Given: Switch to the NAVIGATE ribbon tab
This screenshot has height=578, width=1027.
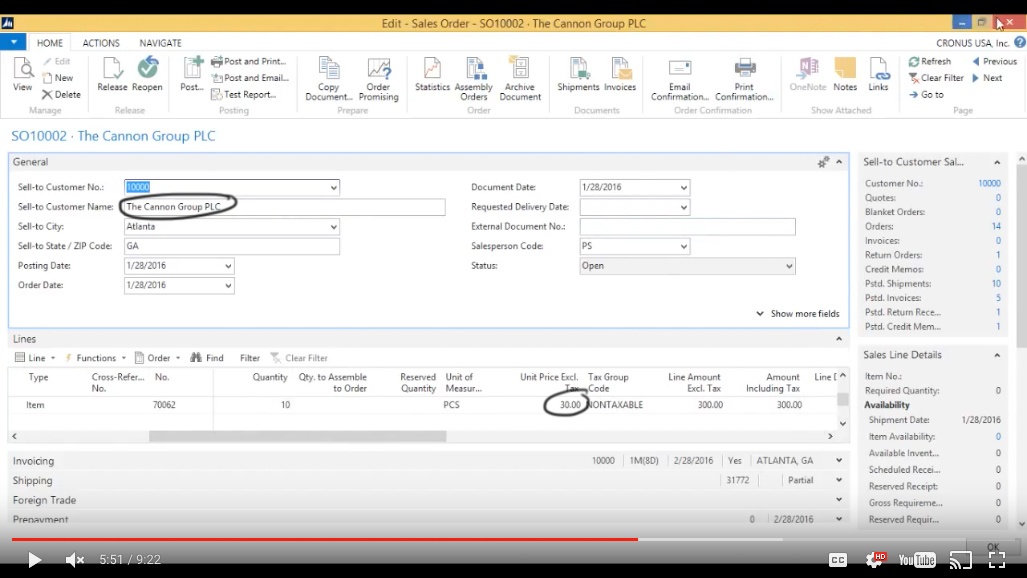Looking at the screenshot, I should (160, 43).
